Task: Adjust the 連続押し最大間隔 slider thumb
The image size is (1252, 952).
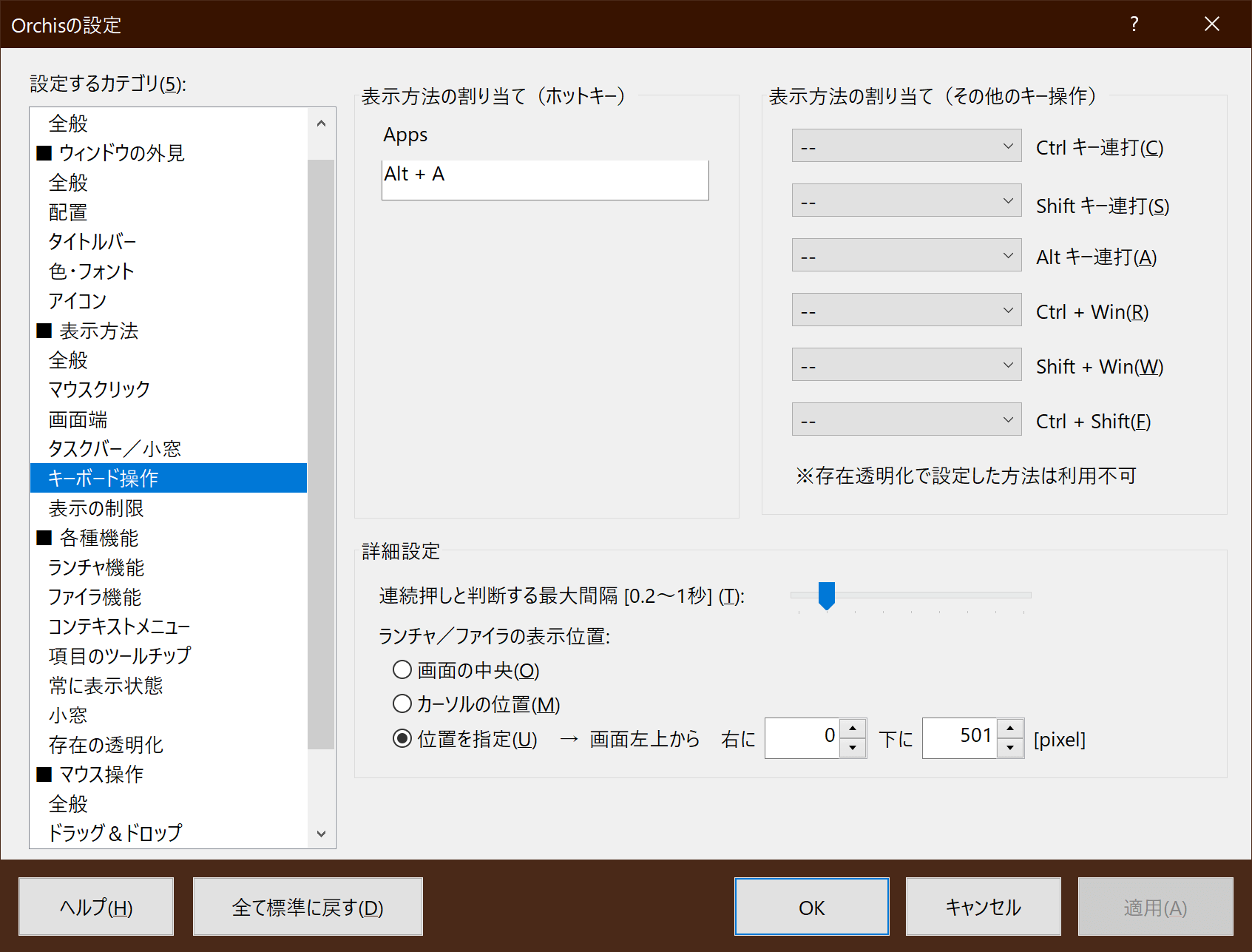Action: pyautogui.click(x=827, y=595)
